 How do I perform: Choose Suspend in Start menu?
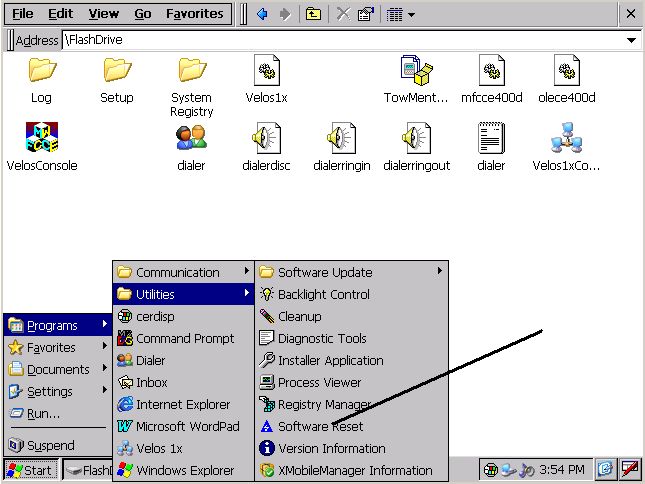click(x=58, y=445)
